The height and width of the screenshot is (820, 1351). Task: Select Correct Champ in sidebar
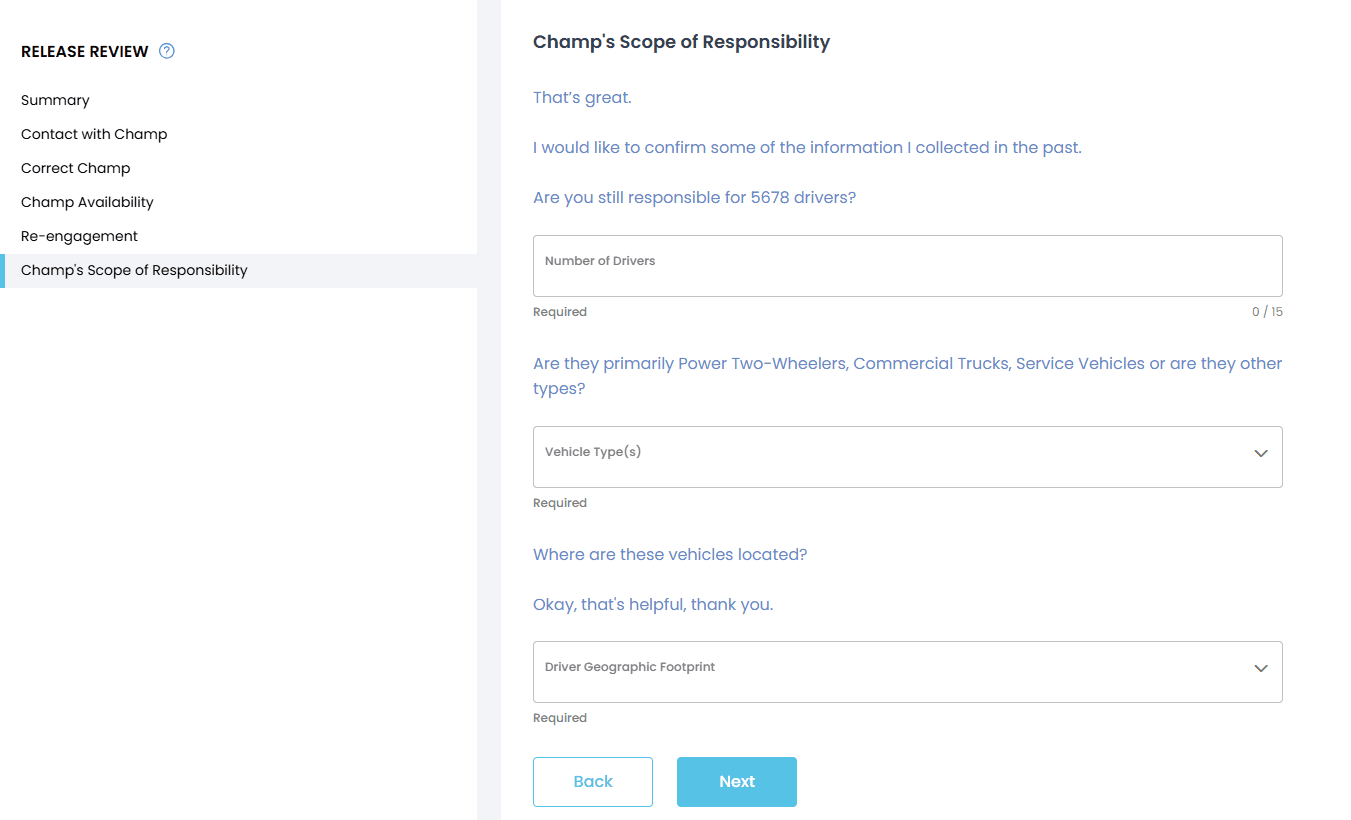coord(76,168)
